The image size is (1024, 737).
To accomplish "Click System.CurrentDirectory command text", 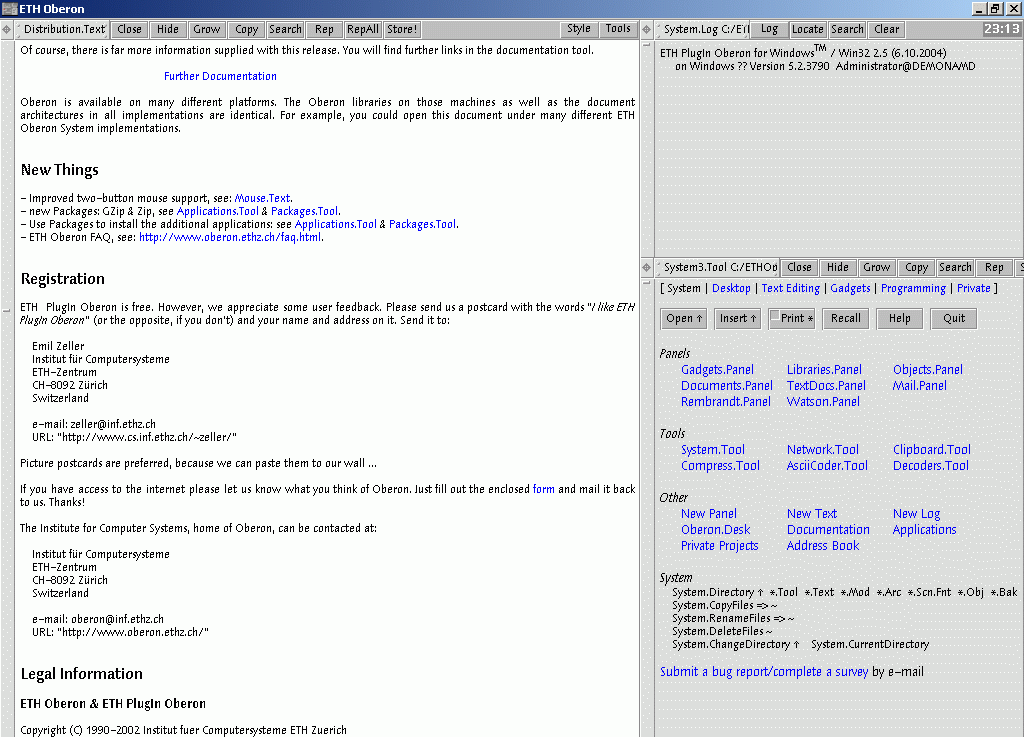I will (x=870, y=644).
